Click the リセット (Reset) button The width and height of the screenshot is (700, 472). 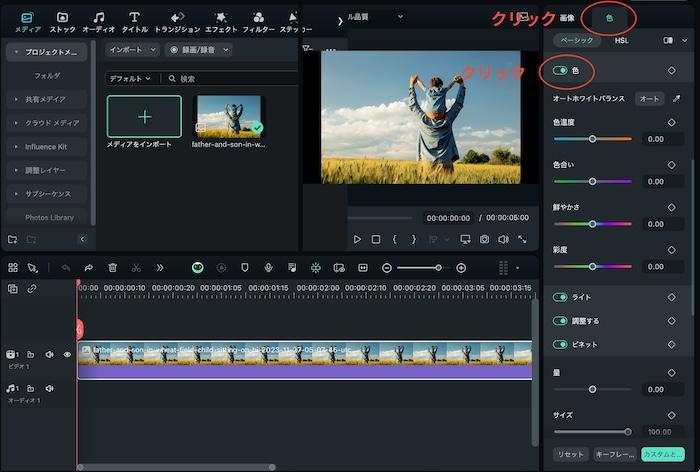click(x=569, y=454)
